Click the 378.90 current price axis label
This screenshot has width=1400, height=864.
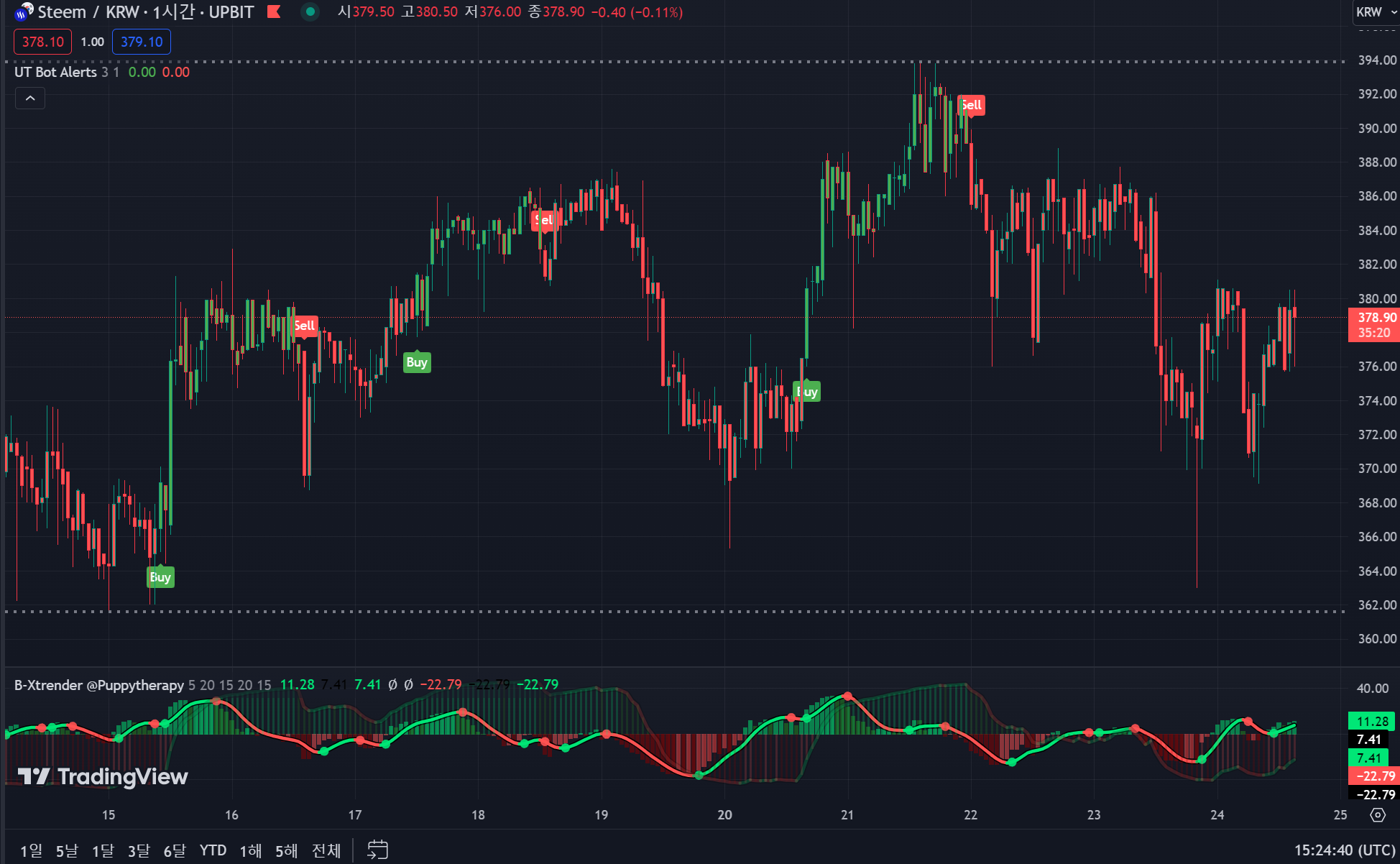1376,318
